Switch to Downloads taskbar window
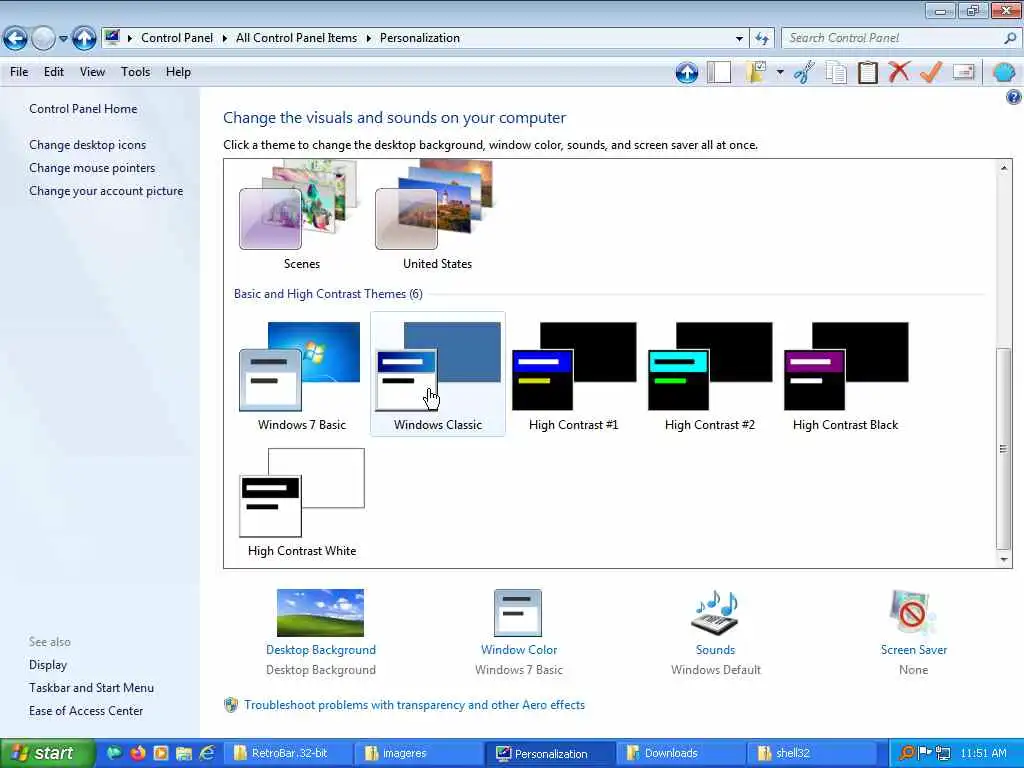 click(x=680, y=753)
